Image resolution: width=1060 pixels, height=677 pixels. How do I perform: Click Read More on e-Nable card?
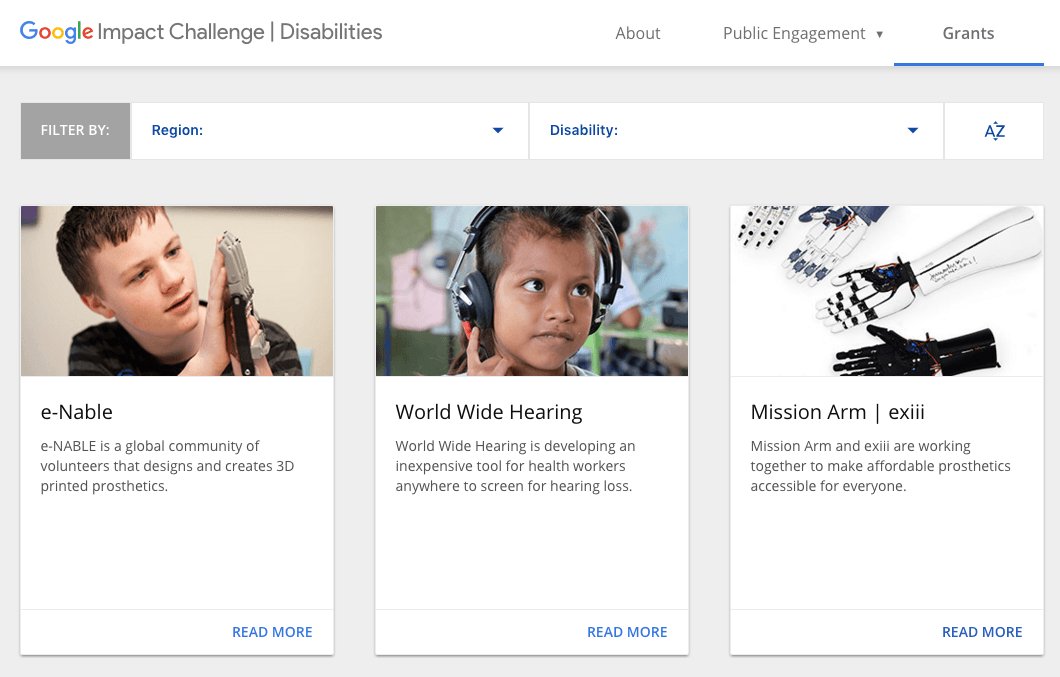pyautogui.click(x=272, y=632)
